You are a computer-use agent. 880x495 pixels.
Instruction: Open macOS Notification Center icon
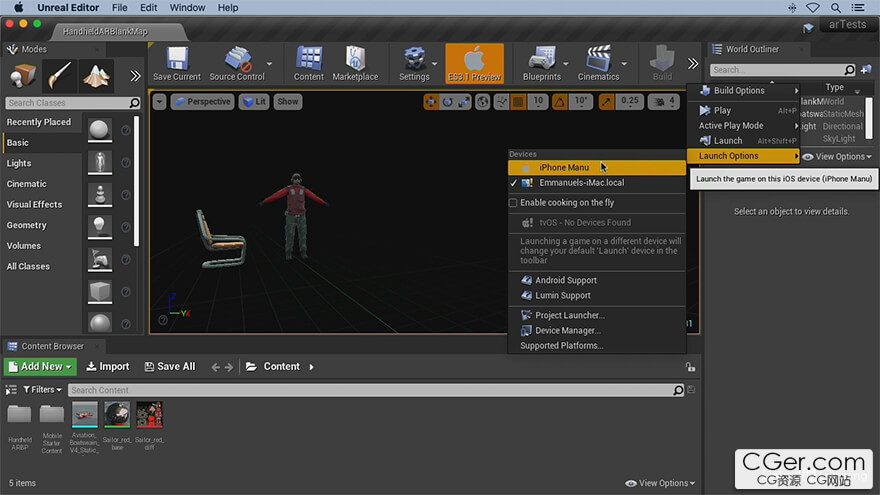[x=858, y=8]
